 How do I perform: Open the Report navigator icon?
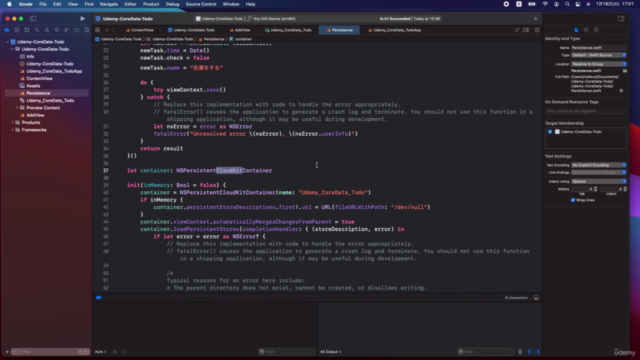coord(87,30)
